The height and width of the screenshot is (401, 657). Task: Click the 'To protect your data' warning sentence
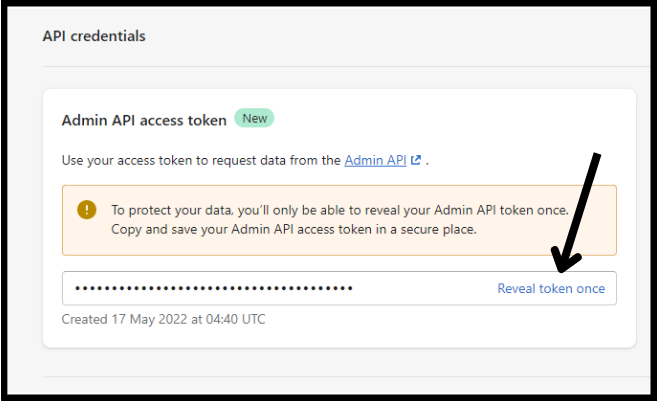tap(340, 210)
